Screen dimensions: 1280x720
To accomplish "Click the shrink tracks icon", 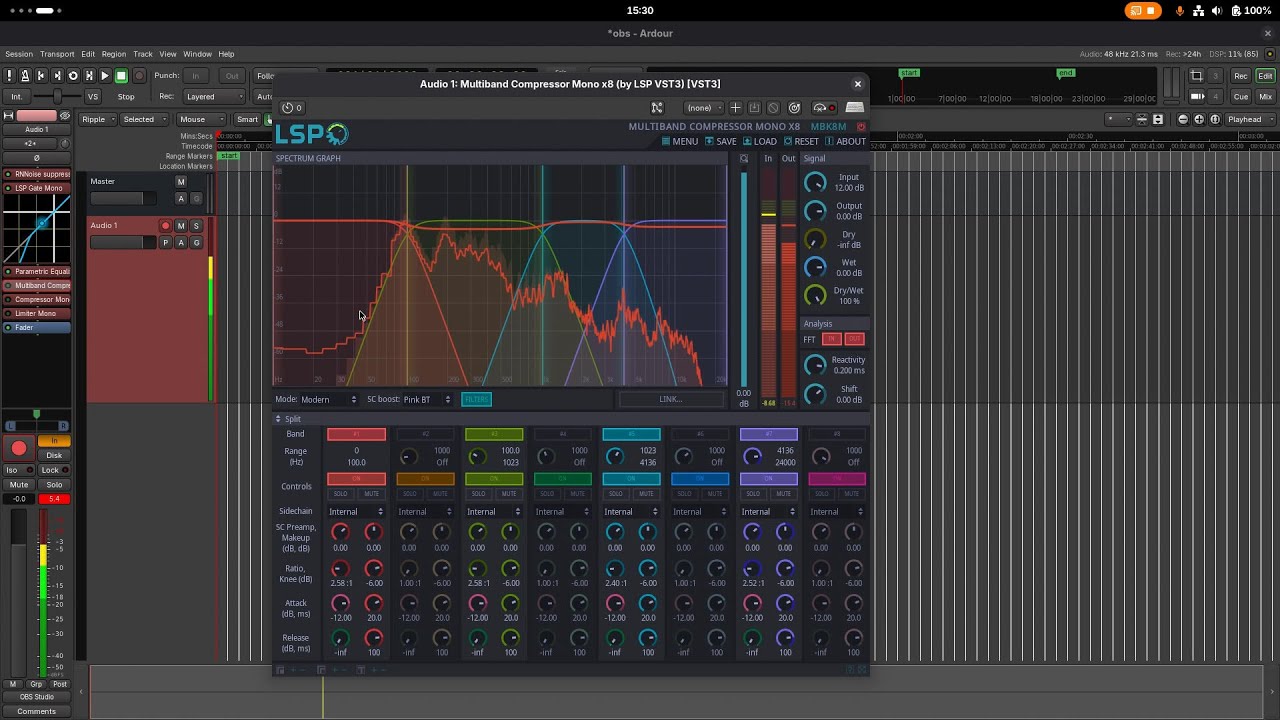I will 1143,119.
